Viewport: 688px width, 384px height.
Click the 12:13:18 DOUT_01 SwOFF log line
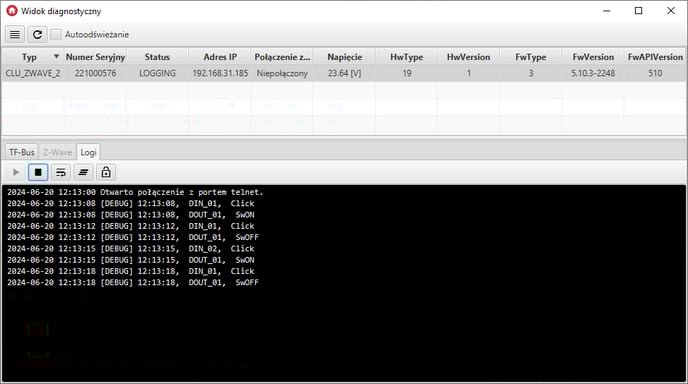pos(133,283)
